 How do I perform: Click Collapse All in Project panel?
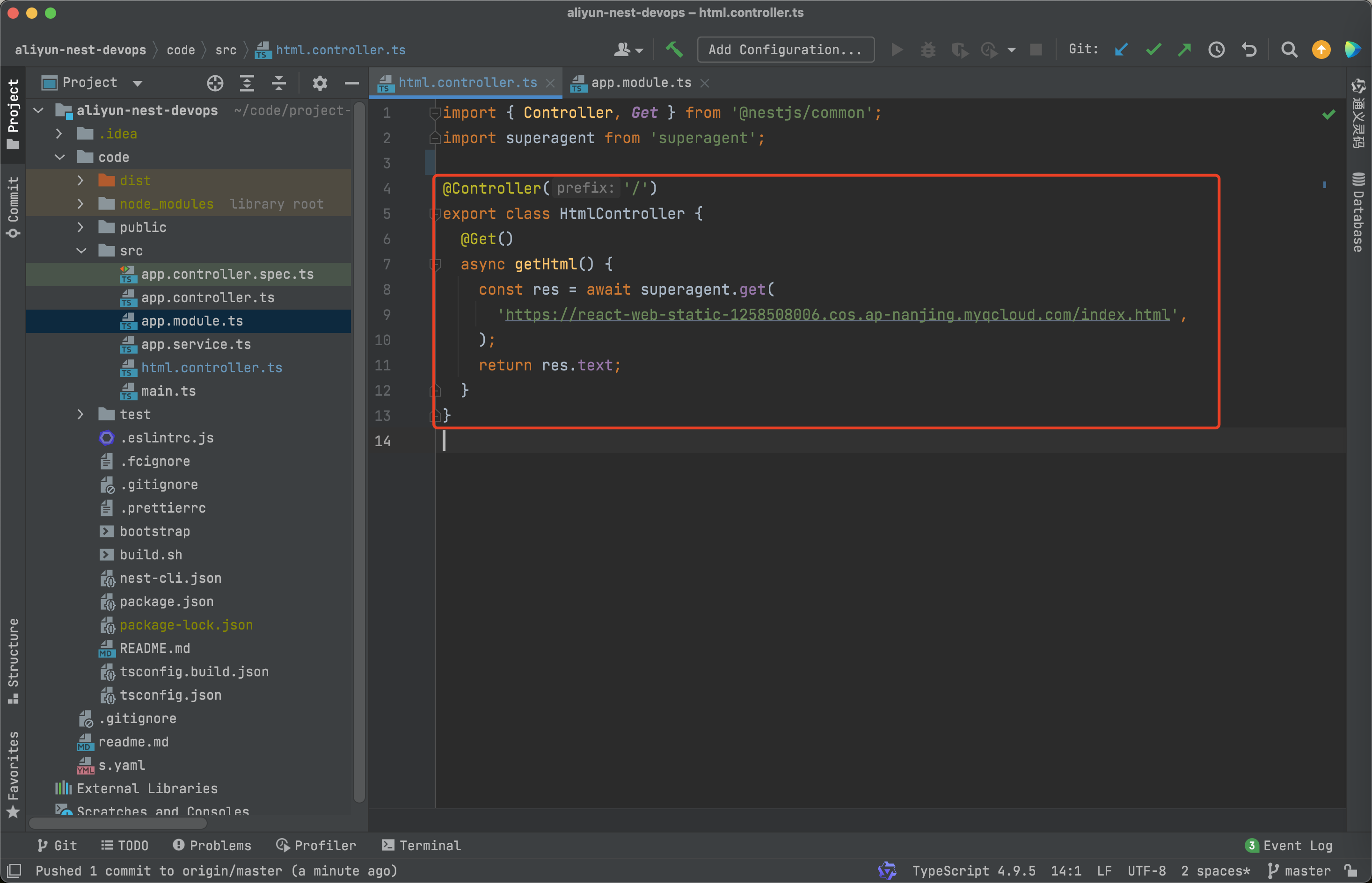coord(279,83)
